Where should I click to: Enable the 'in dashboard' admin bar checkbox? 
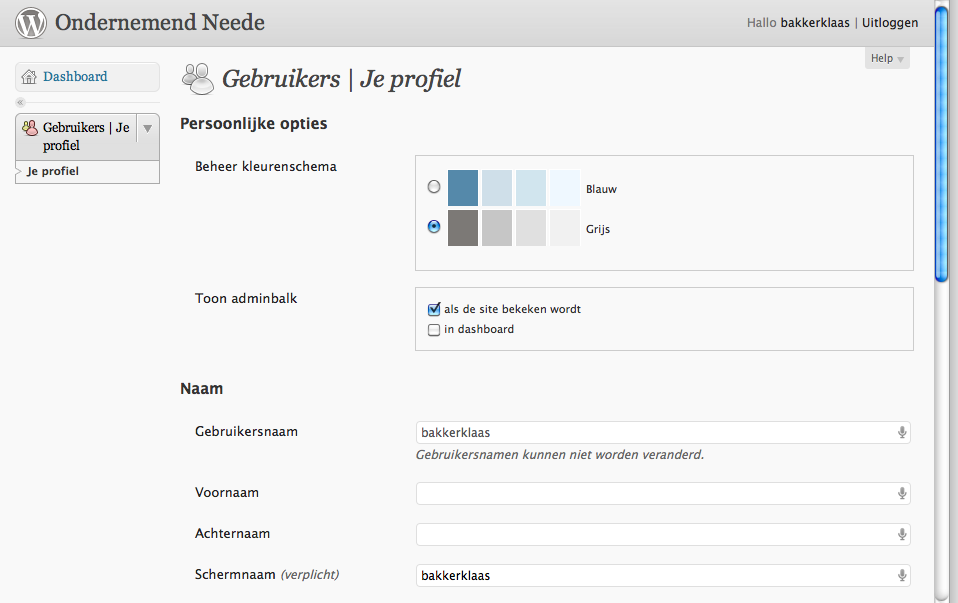click(434, 330)
